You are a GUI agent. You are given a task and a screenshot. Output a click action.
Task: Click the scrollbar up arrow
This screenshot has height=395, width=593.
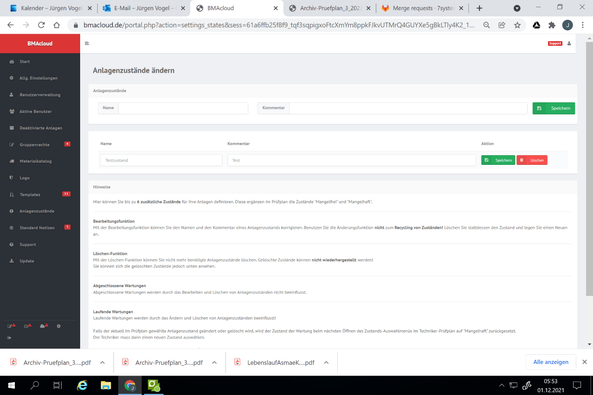[x=589, y=38]
